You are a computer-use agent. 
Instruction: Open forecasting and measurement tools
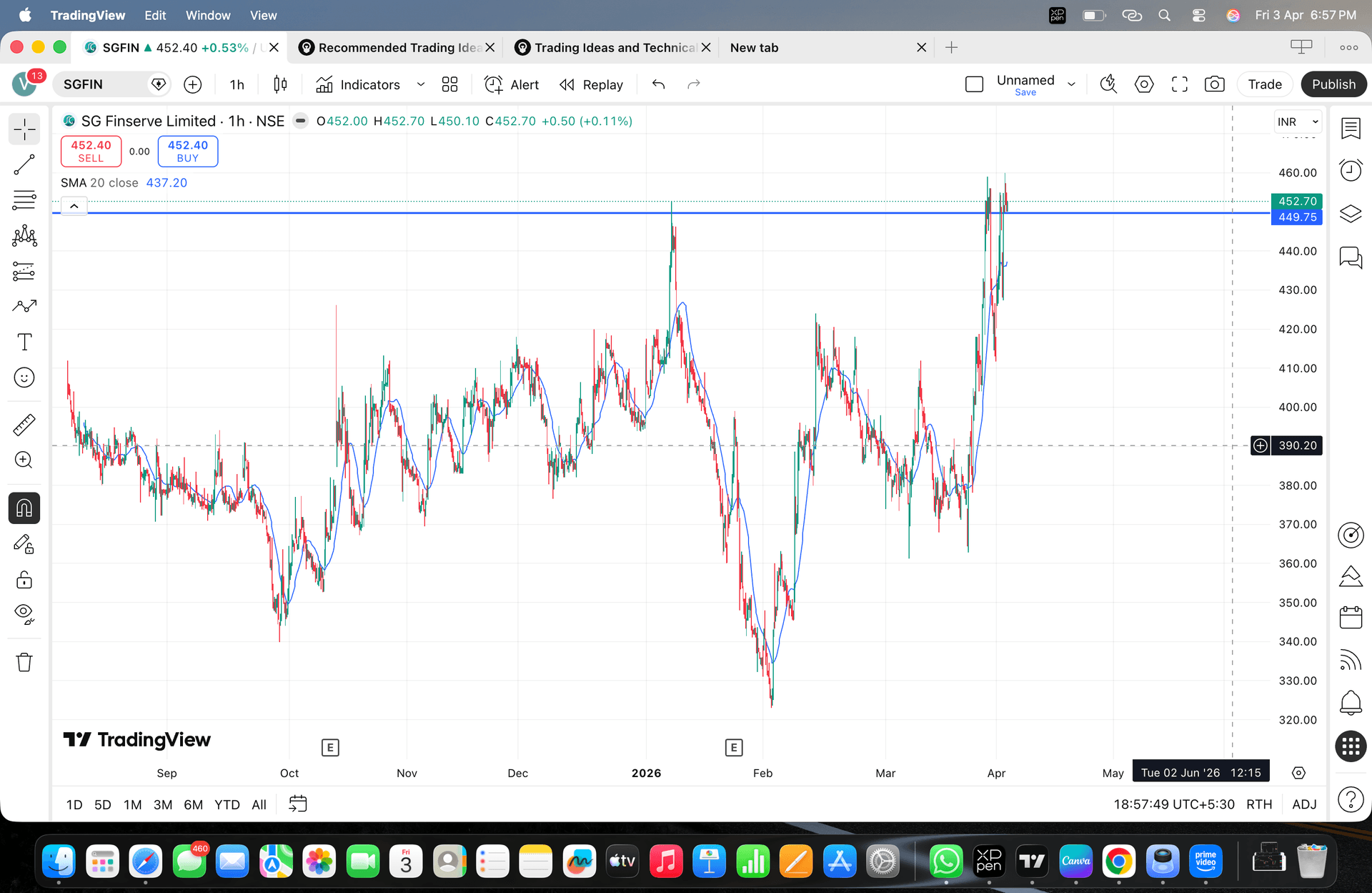[x=24, y=271]
